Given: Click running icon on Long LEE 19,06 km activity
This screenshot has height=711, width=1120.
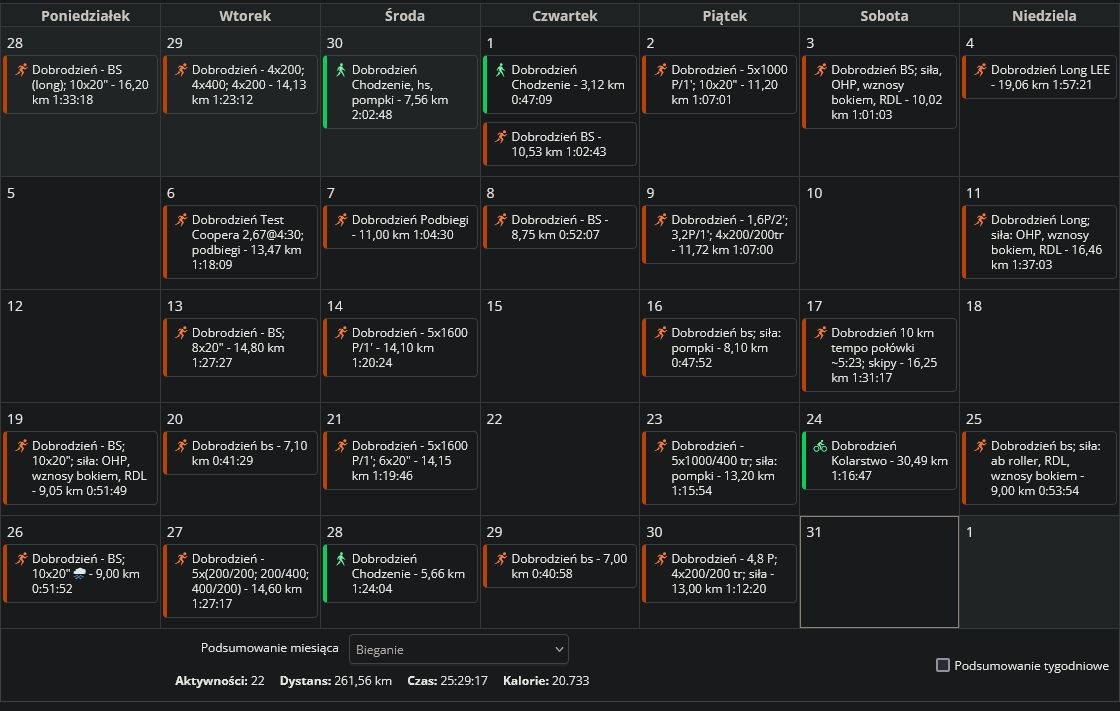Looking at the screenshot, I should pyautogui.click(x=979, y=69).
